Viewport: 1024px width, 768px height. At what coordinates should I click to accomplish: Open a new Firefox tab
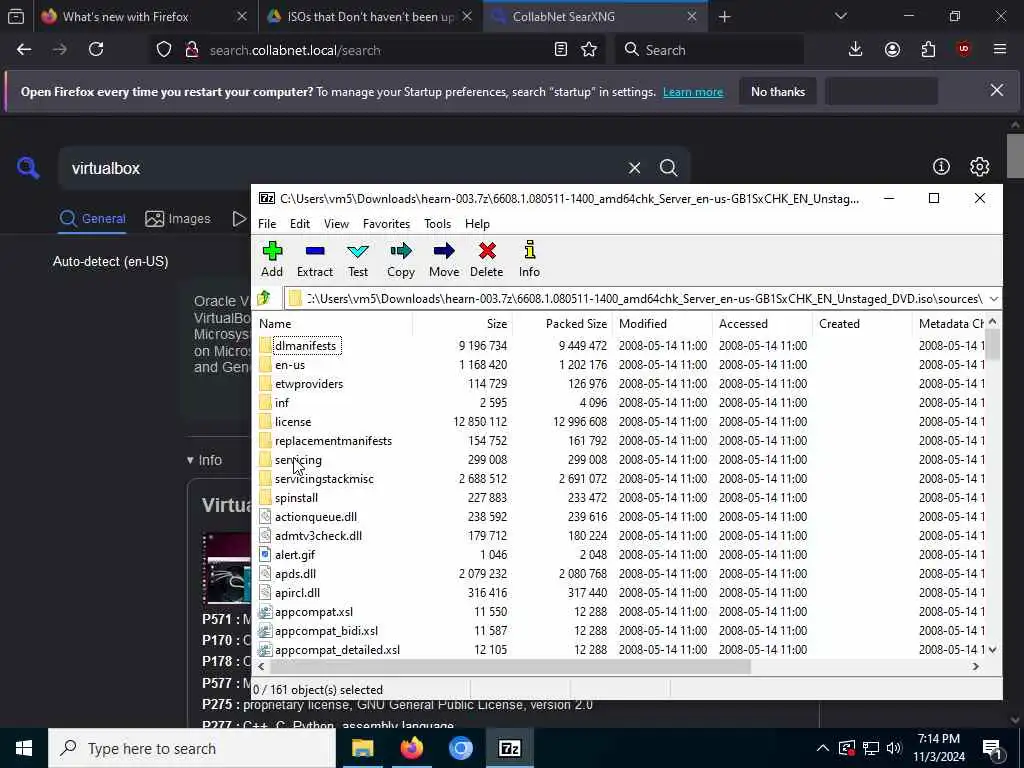pyautogui.click(x=724, y=17)
